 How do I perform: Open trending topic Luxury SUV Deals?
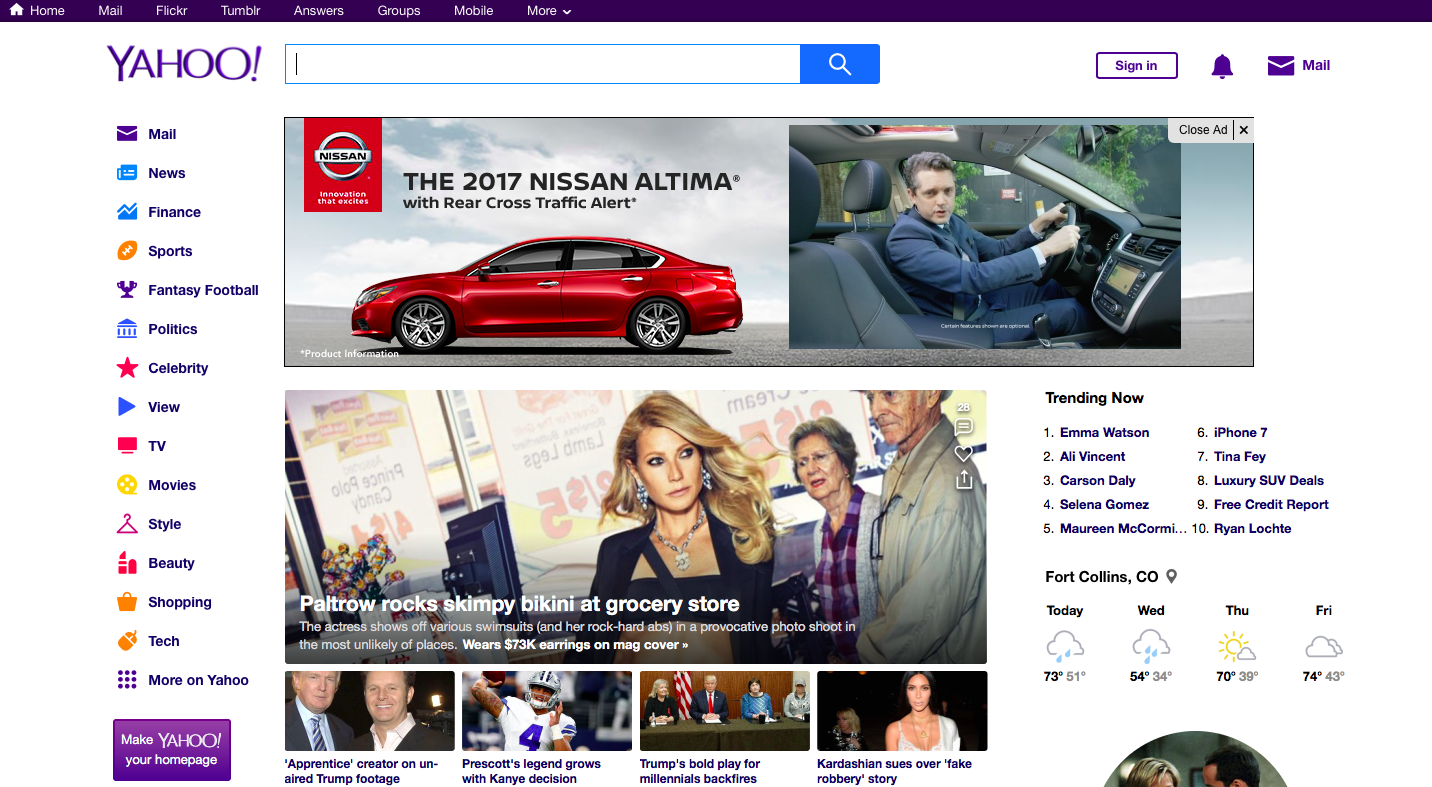pos(1269,481)
